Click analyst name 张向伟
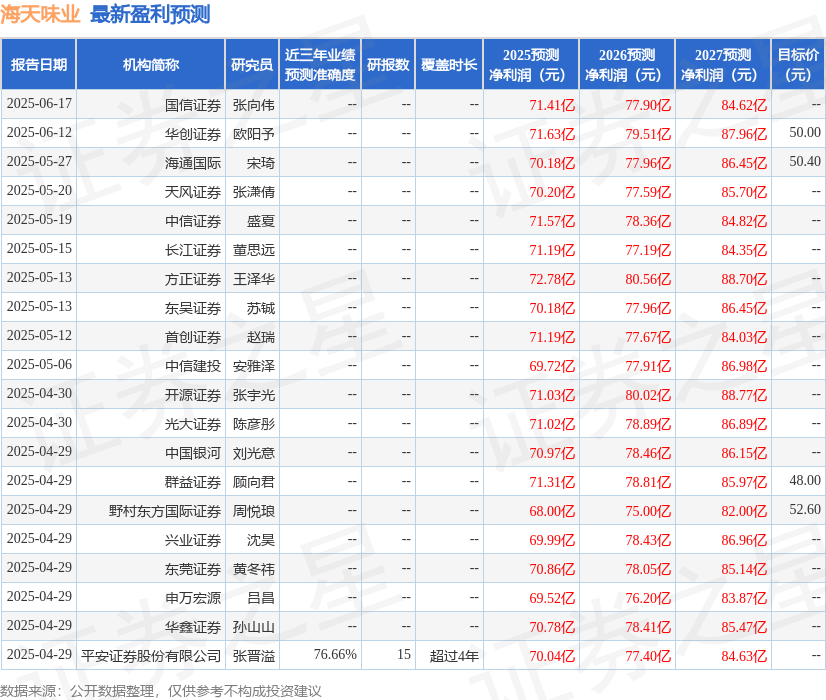 pyautogui.click(x=254, y=105)
